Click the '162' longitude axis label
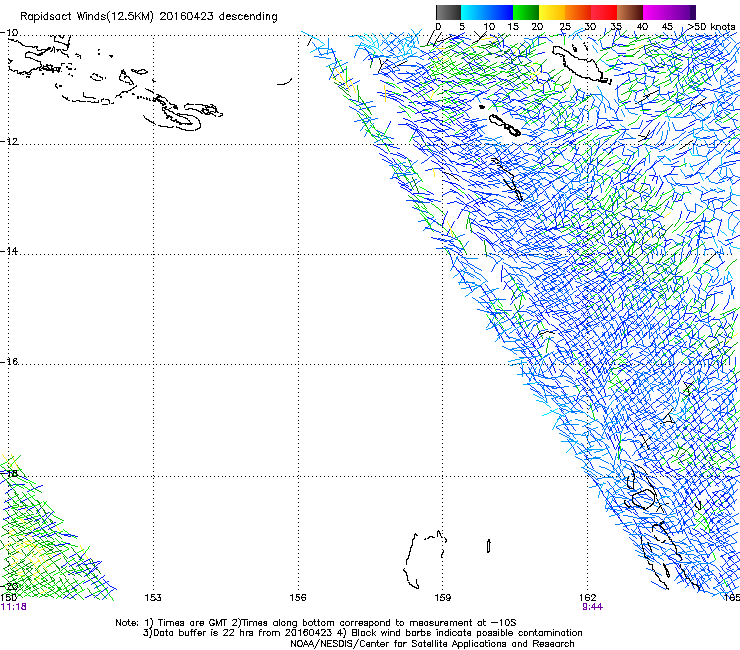 click(588, 598)
